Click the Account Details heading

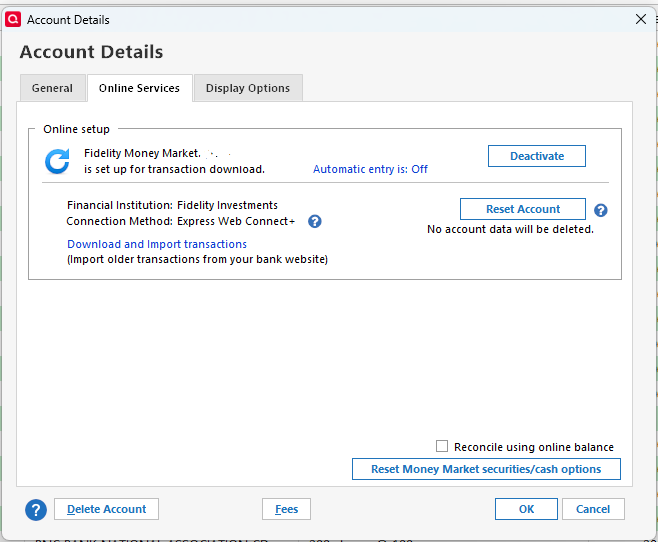tap(91, 52)
